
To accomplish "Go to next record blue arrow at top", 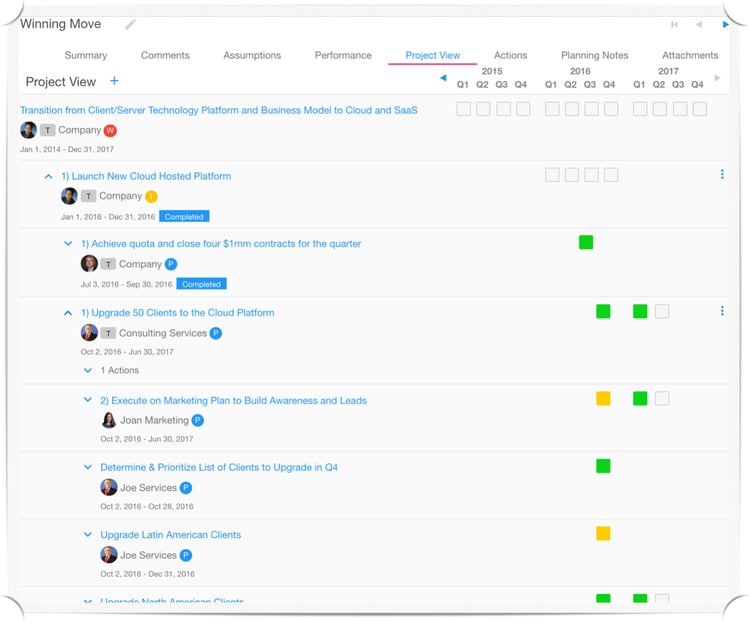I will 726,24.
